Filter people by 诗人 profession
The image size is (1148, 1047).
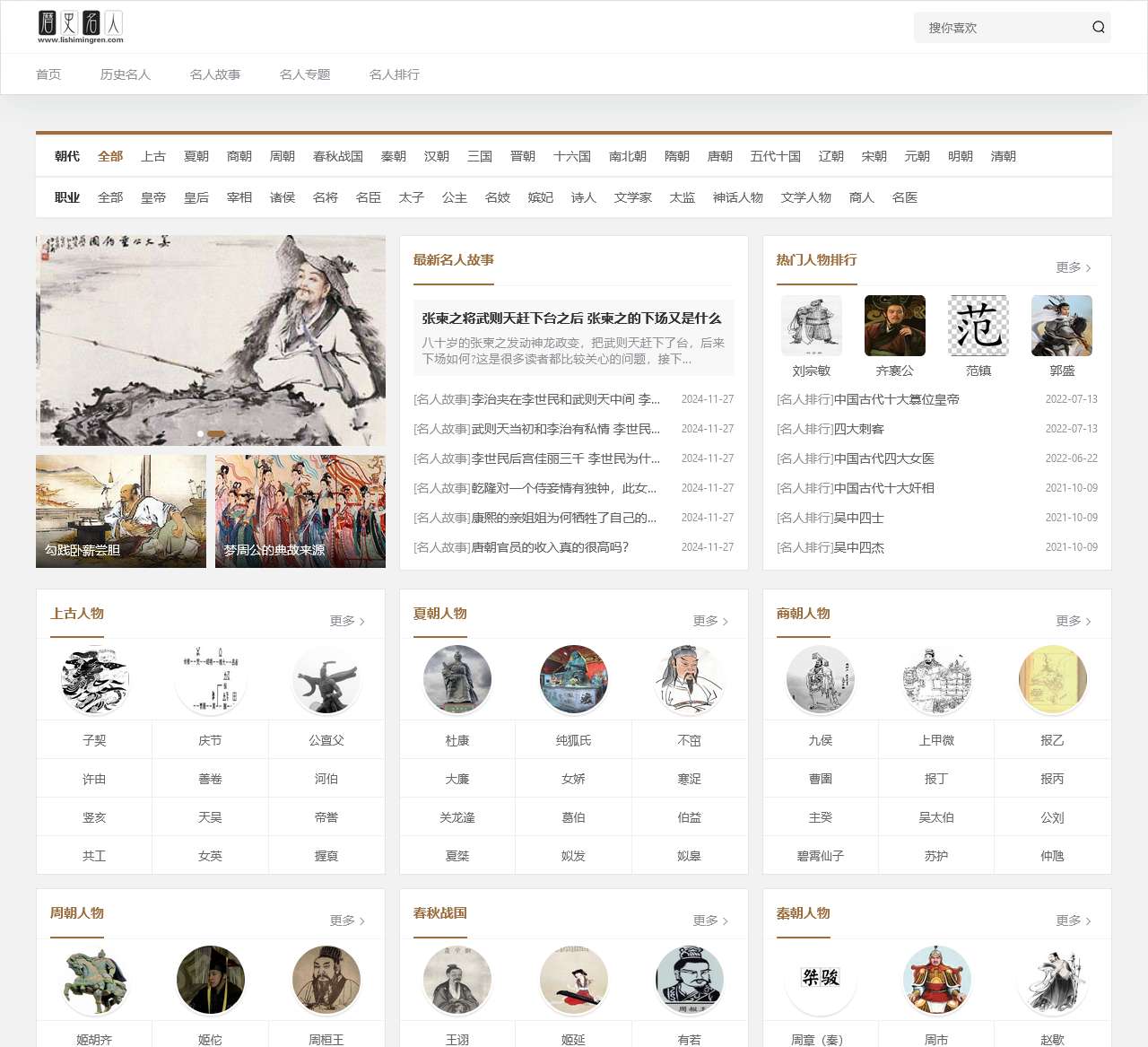(x=583, y=196)
